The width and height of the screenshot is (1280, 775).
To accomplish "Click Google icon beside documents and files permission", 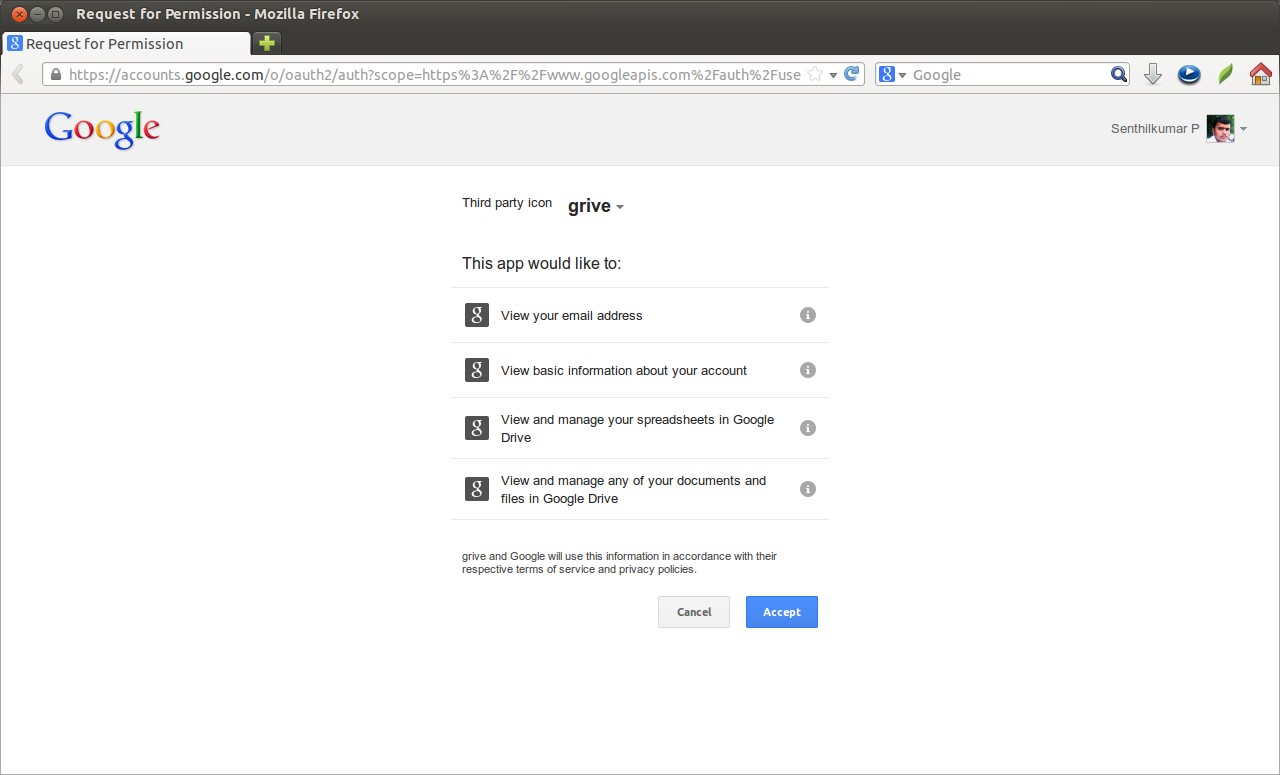I will (x=477, y=489).
